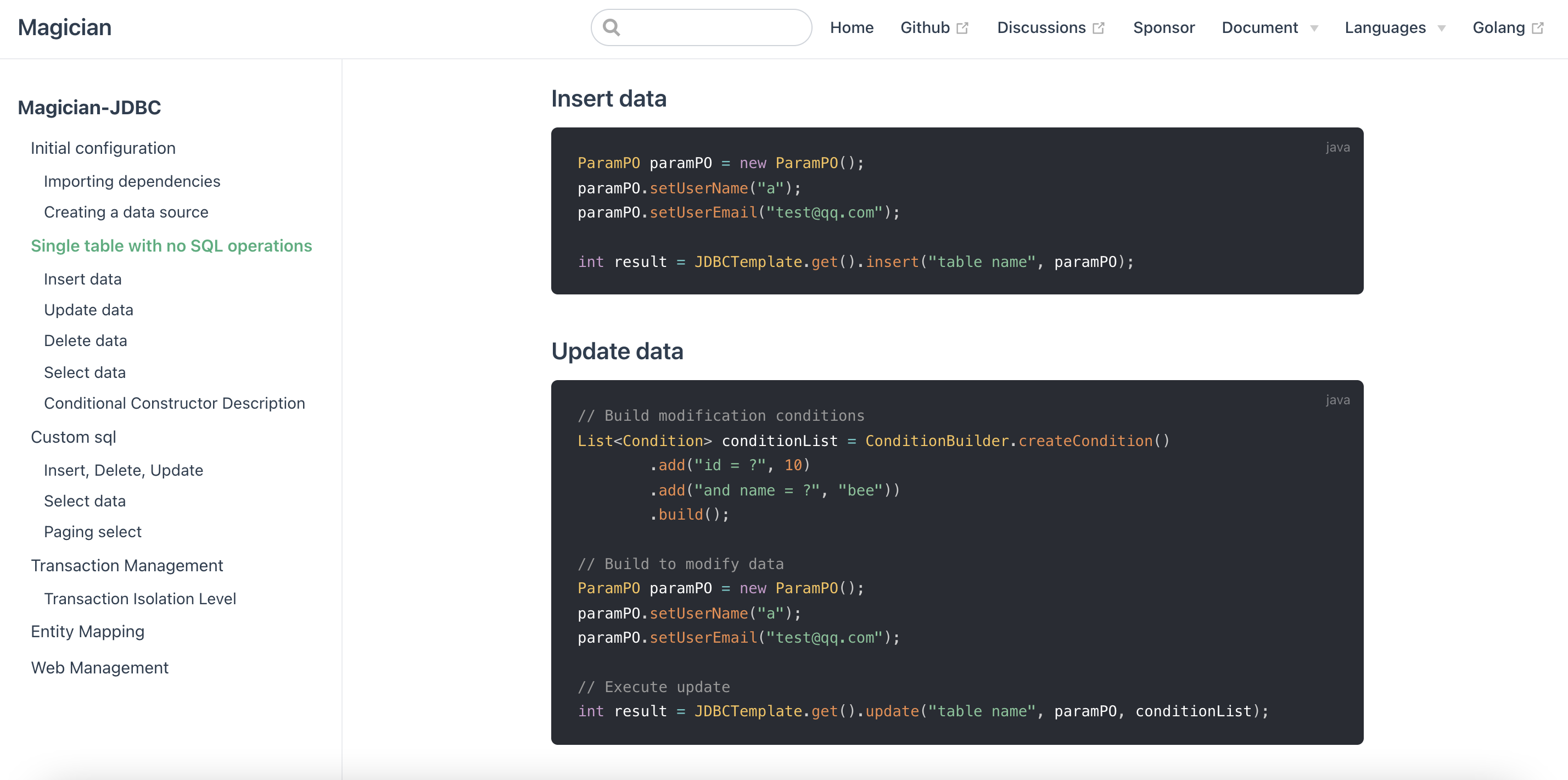The image size is (1568, 780).
Task: Click the Update data heading
Action: click(x=617, y=352)
